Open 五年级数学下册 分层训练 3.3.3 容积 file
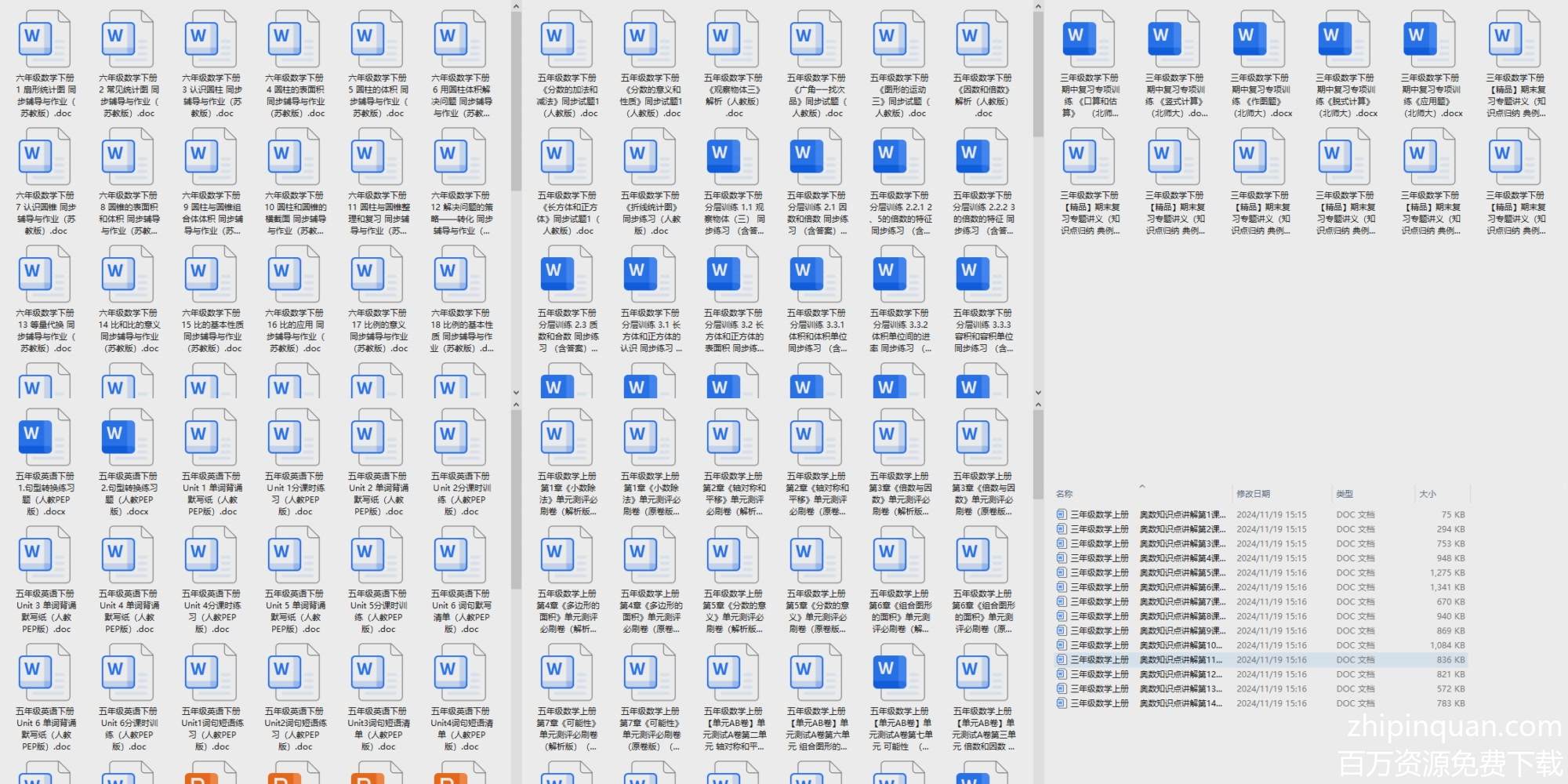This screenshot has height=784, width=1568. pyautogui.click(x=982, y=276)
